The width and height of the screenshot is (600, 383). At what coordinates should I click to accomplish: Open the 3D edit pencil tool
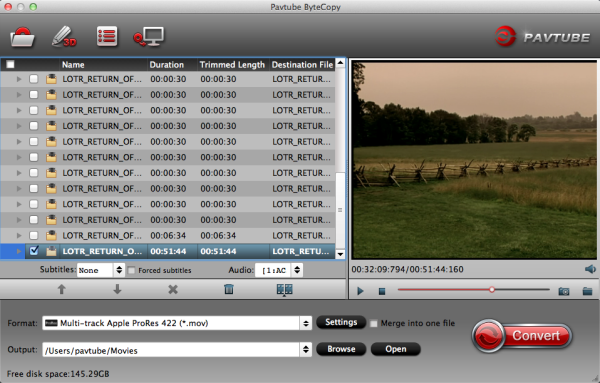coord(64,37)
